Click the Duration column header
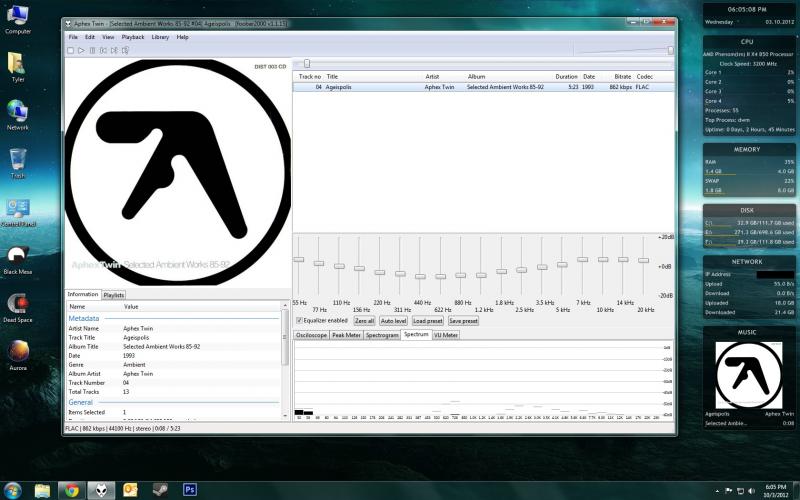This screenshot has width=800, height=500. tap(567, 77)
